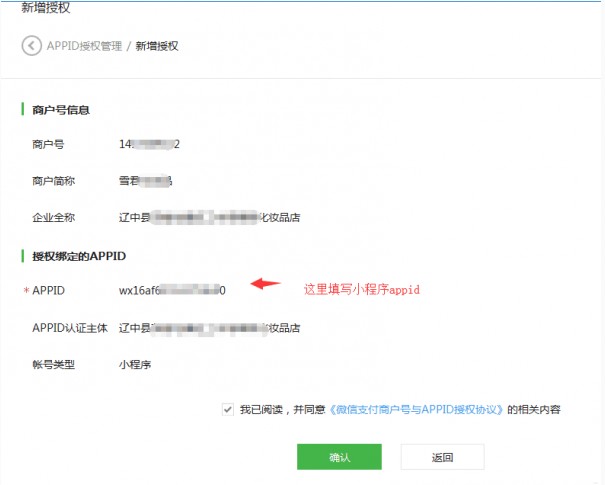
Task: Click the green 确认 button
Action: point(339,457)
